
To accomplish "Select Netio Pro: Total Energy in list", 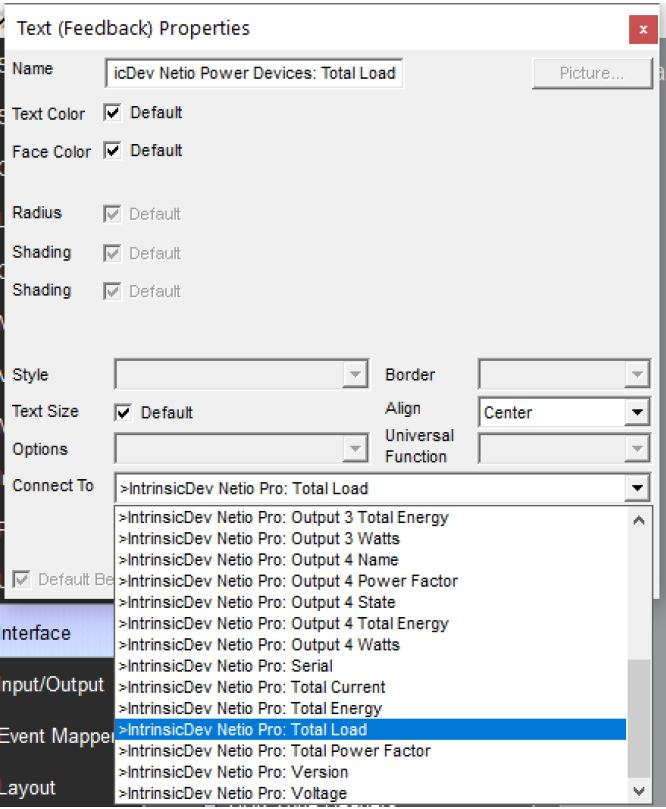I will (x=370, y=708).
